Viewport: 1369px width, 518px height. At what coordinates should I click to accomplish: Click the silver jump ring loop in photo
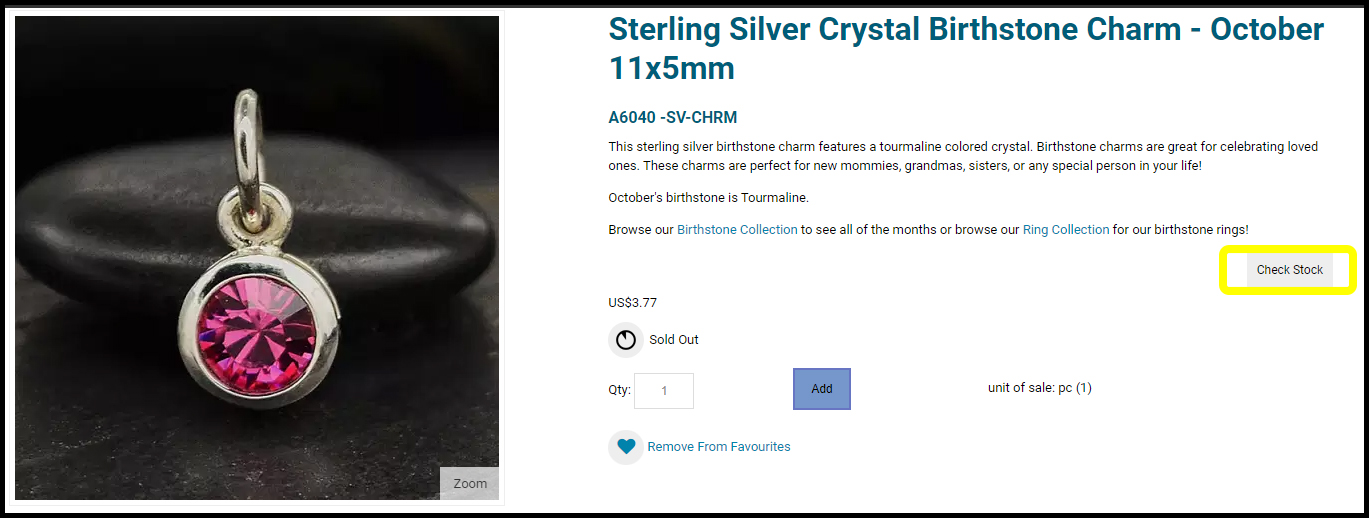coord(248,140)
